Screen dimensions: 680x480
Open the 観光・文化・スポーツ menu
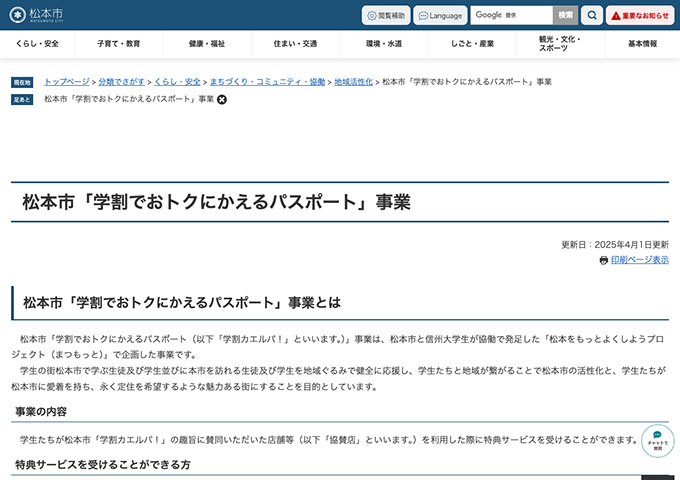point(560,44)
